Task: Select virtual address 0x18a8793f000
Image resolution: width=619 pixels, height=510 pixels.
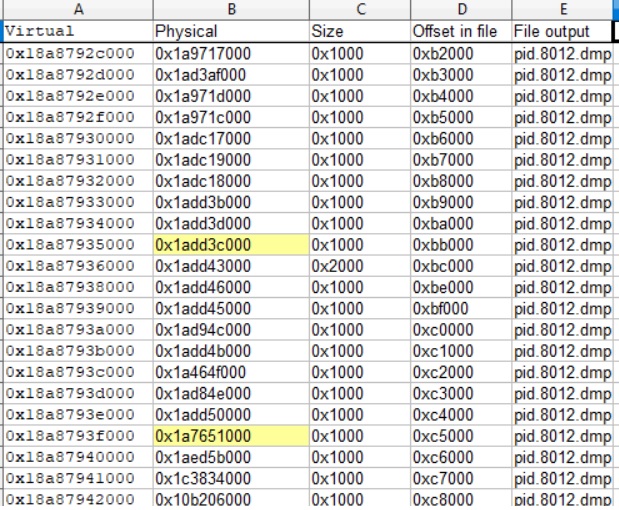Action: 78,436
